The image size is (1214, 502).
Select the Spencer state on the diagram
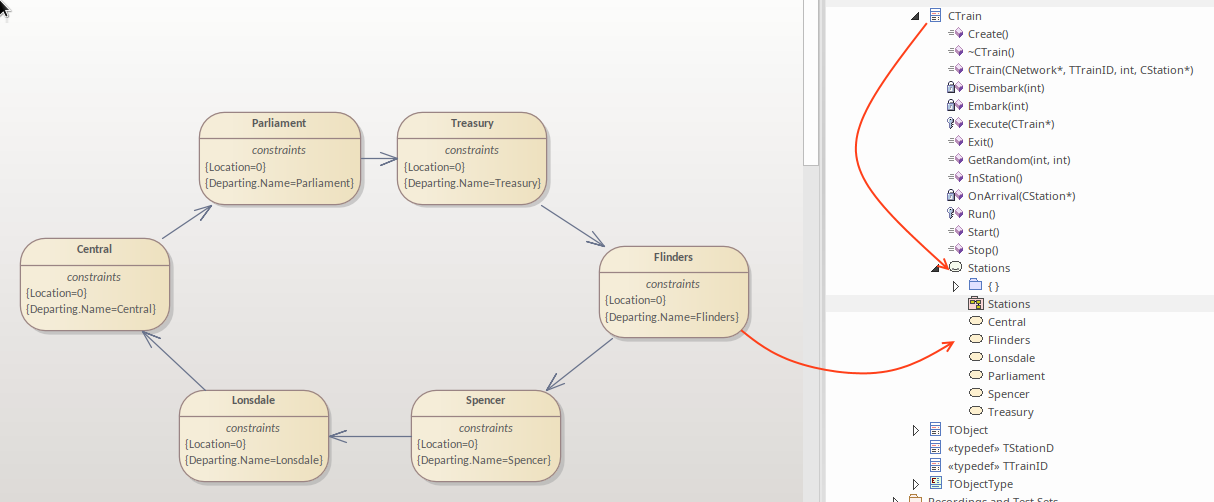(485, 435)
